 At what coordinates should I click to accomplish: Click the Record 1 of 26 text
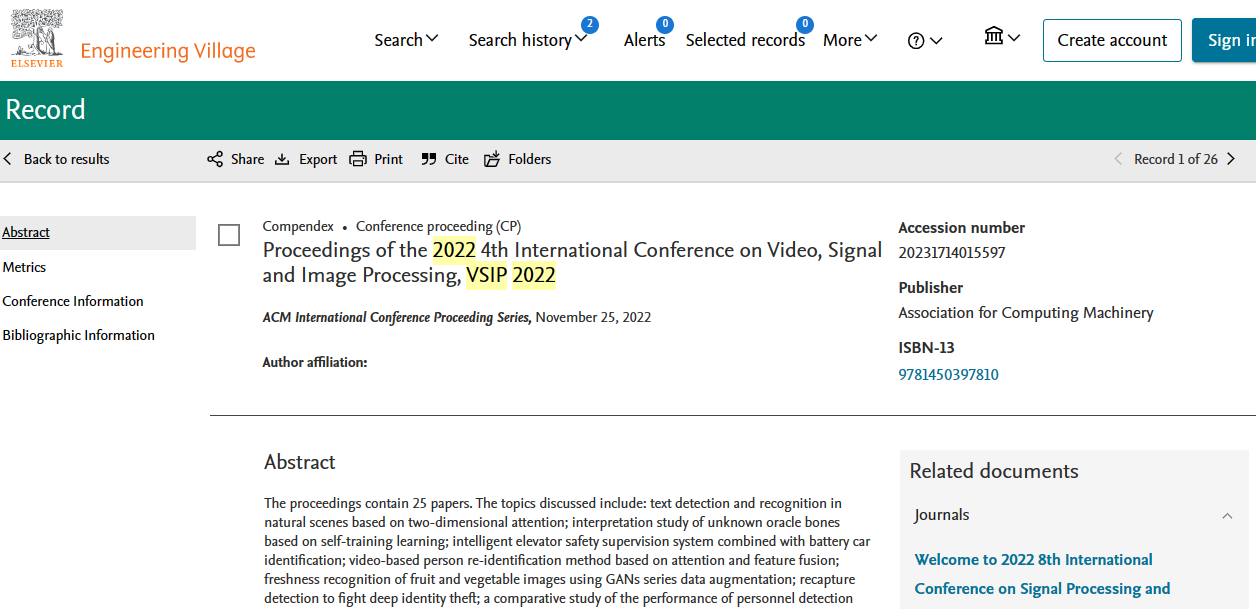1176,159
